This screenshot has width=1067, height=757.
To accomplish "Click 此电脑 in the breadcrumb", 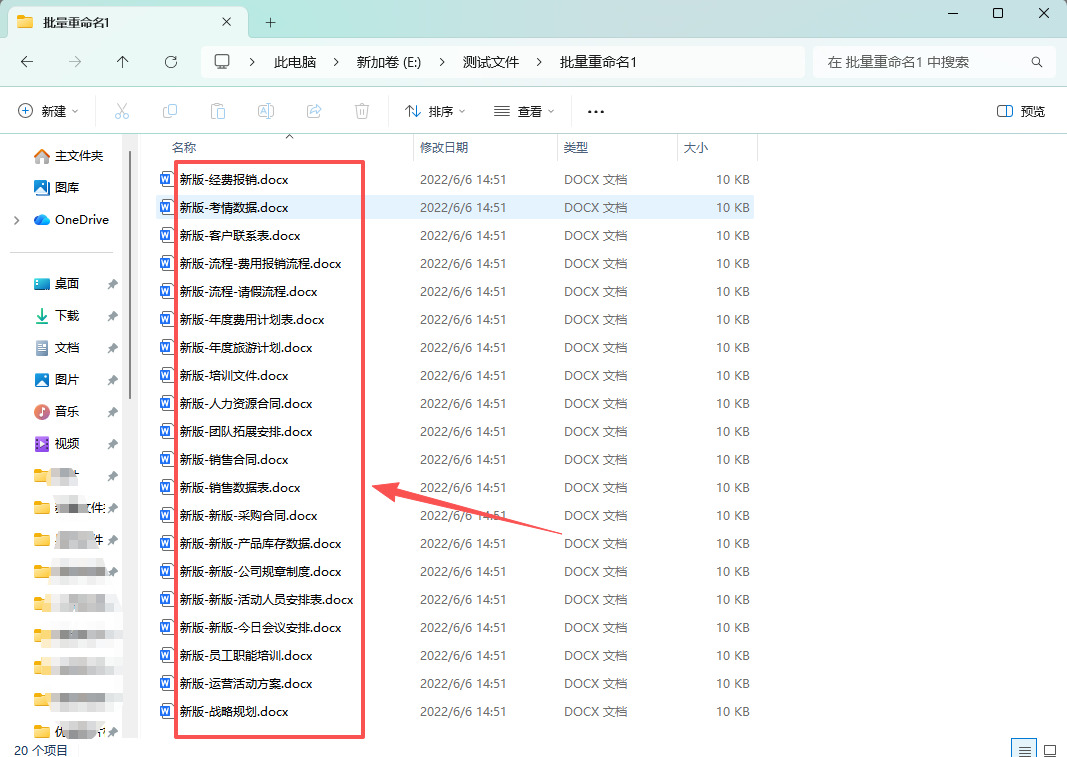I will coord(295,62).
